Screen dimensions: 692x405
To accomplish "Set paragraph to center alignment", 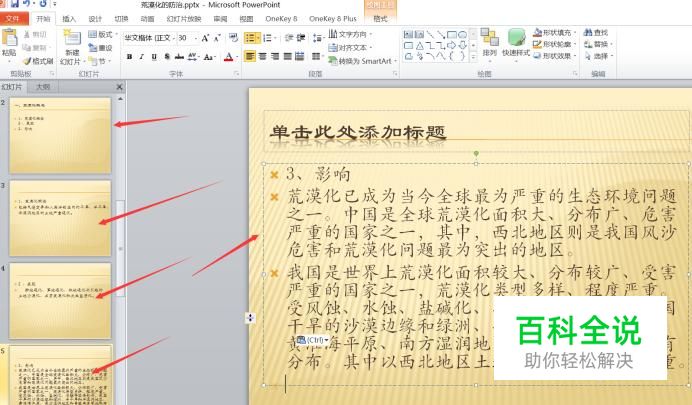I will point(263,56).
